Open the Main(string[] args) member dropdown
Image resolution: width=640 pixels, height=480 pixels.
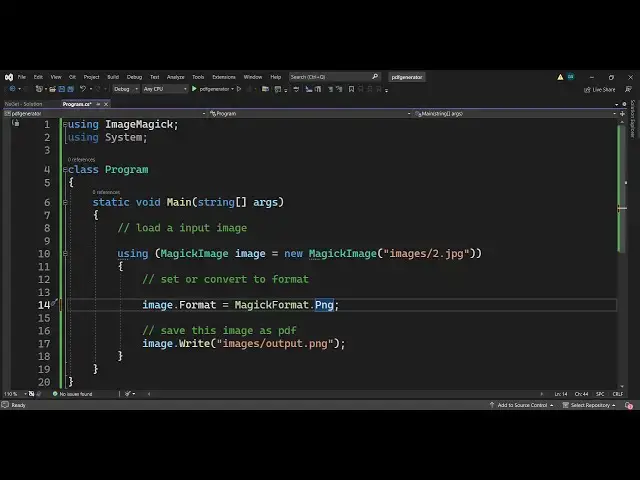[515, 114]
